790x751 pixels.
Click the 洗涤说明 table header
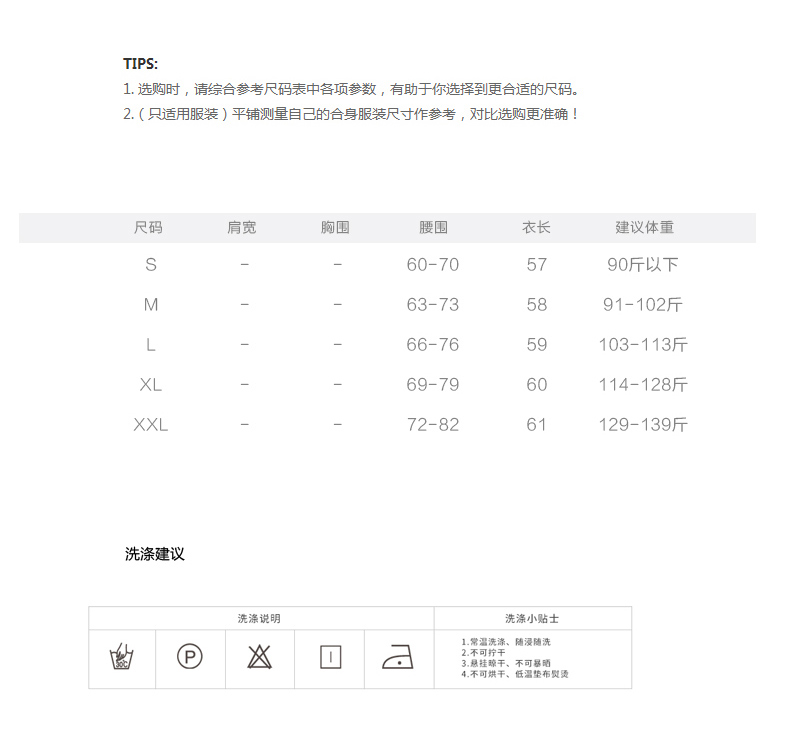tap(259, 619)
